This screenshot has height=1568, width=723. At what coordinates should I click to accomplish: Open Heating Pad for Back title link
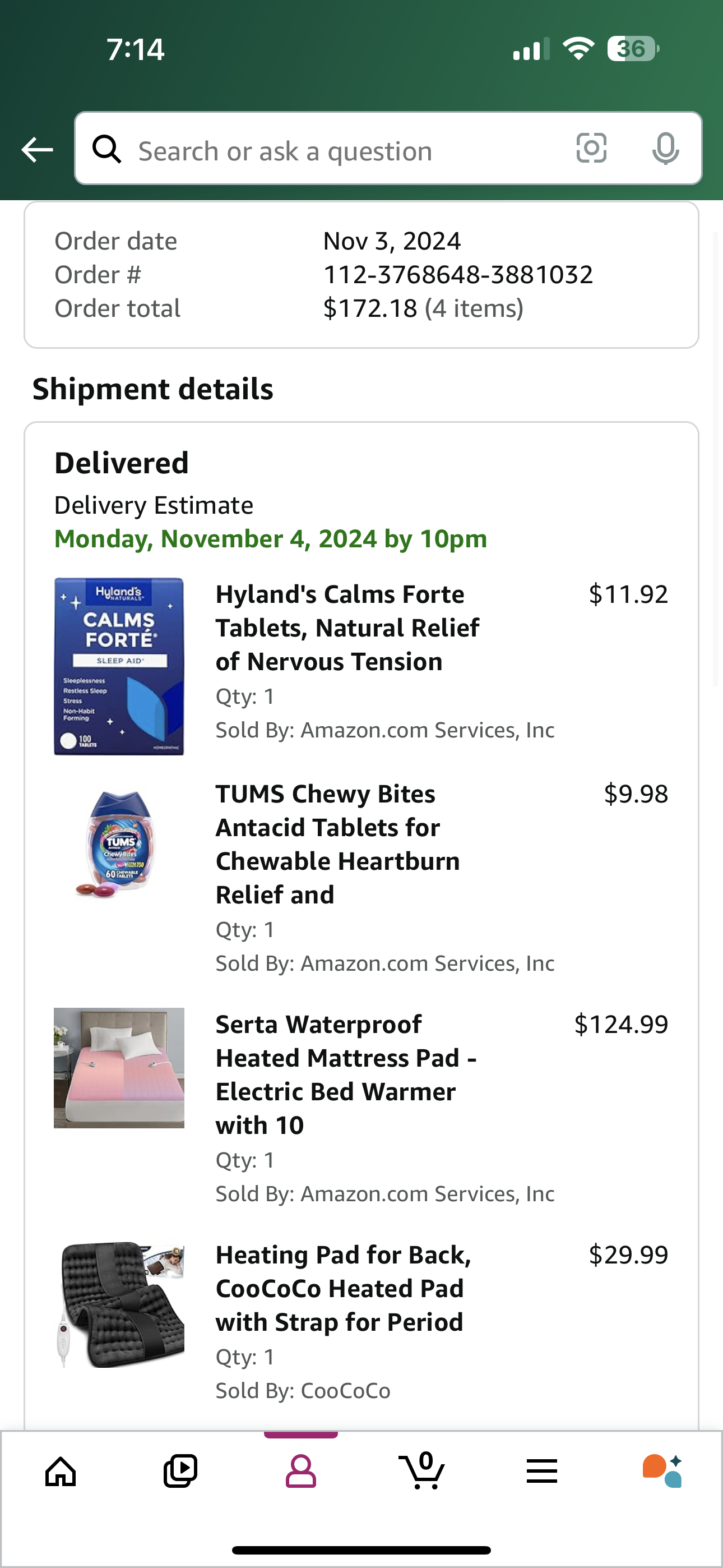coord(343,1289)
